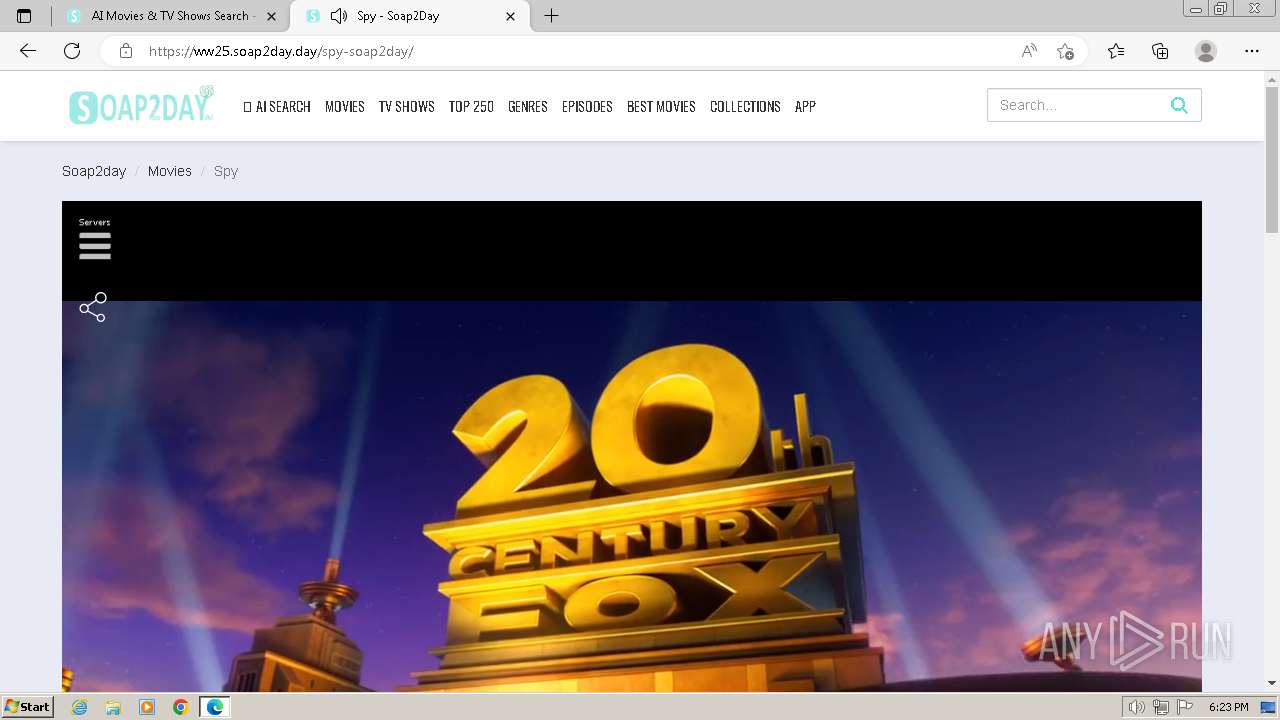
Task: Open Internet Explorer from taskbar
Action: coord(80,707)
